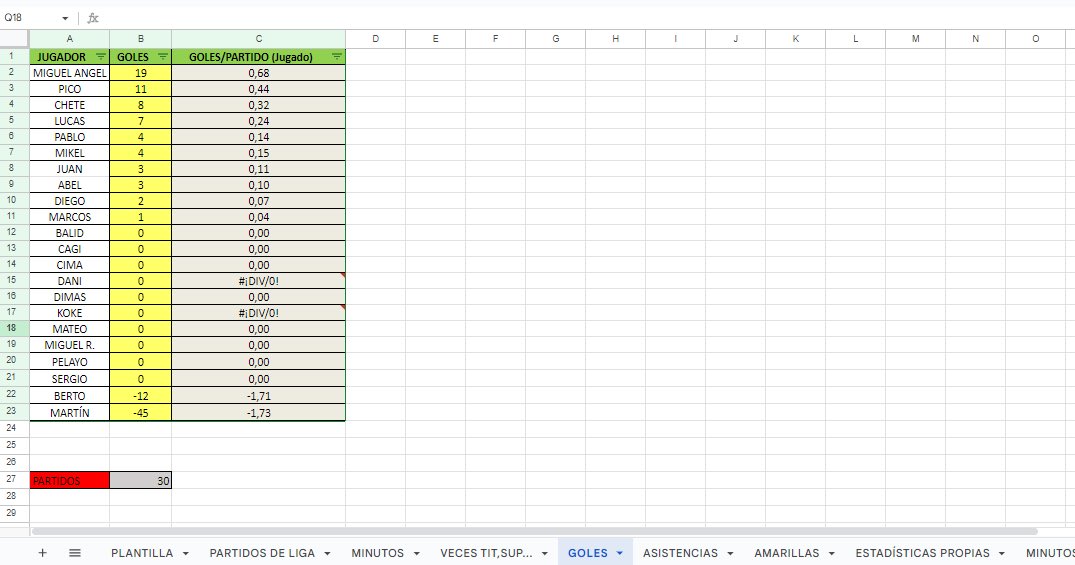Select column M header
This screenshot has height=565, width=1075.
tap(915, 39)
